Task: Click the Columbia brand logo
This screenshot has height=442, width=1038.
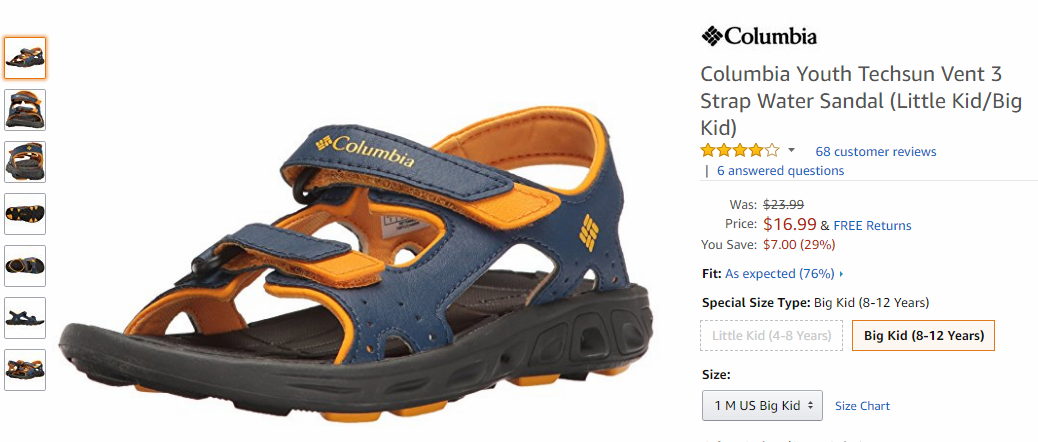Action: click(x=759, y=36)
